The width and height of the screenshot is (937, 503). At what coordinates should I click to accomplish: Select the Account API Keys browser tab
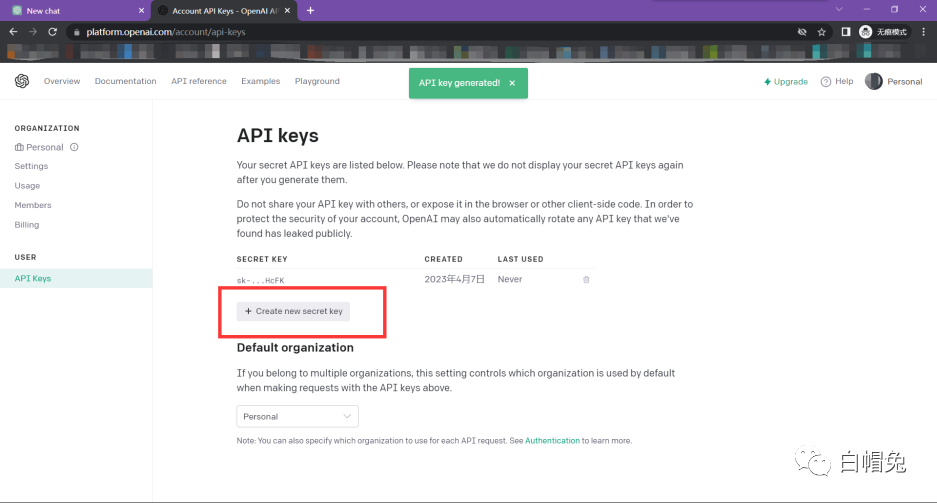coord(224,11)
